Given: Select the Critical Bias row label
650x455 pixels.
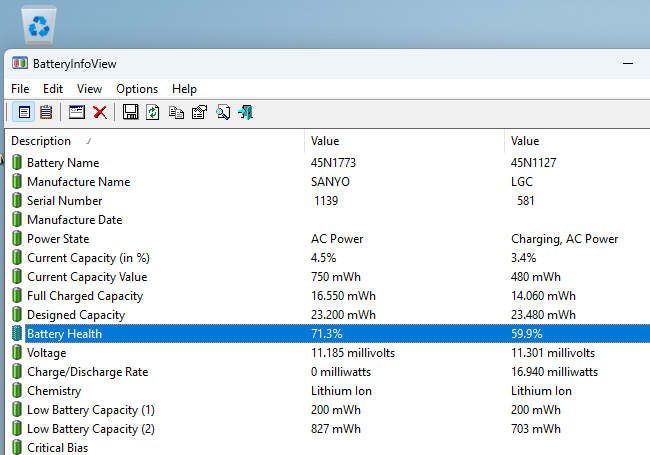Looking at the screenshot, I should pyautogui.click(x=58, y=448).
